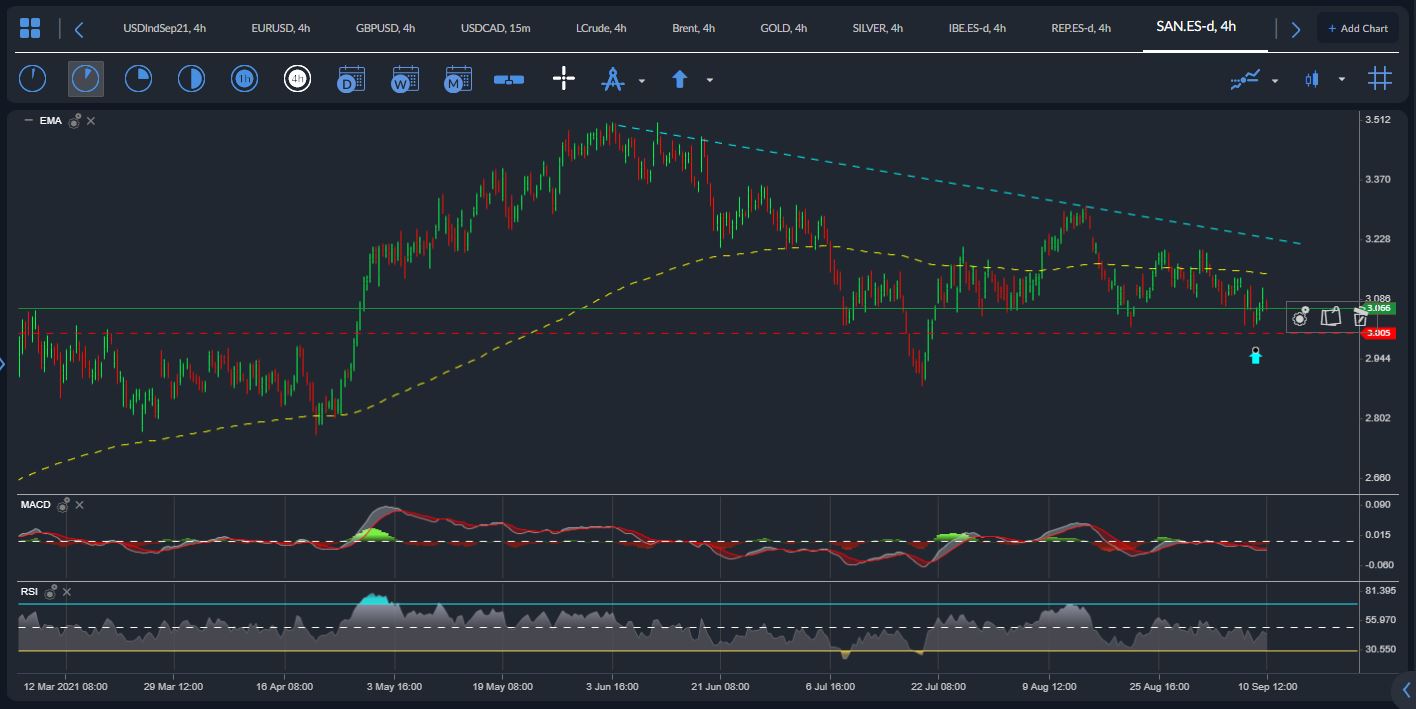
Task: Switch to the daily (D) calendar timeframe
Action: [x=351, y=79]
